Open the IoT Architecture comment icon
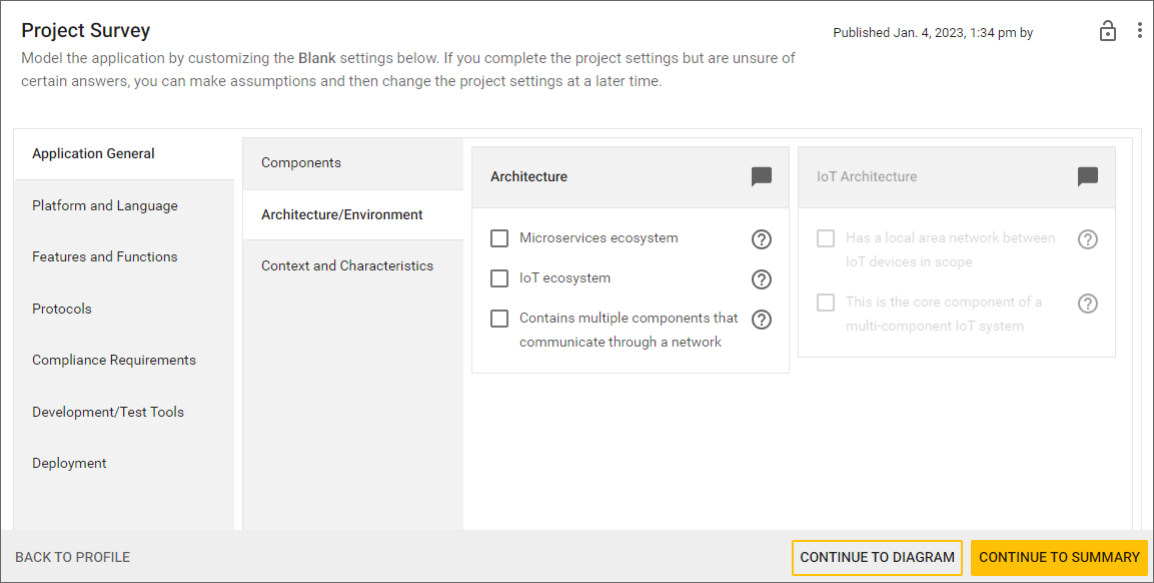The image size is (1154, 583). point(1087,177)
